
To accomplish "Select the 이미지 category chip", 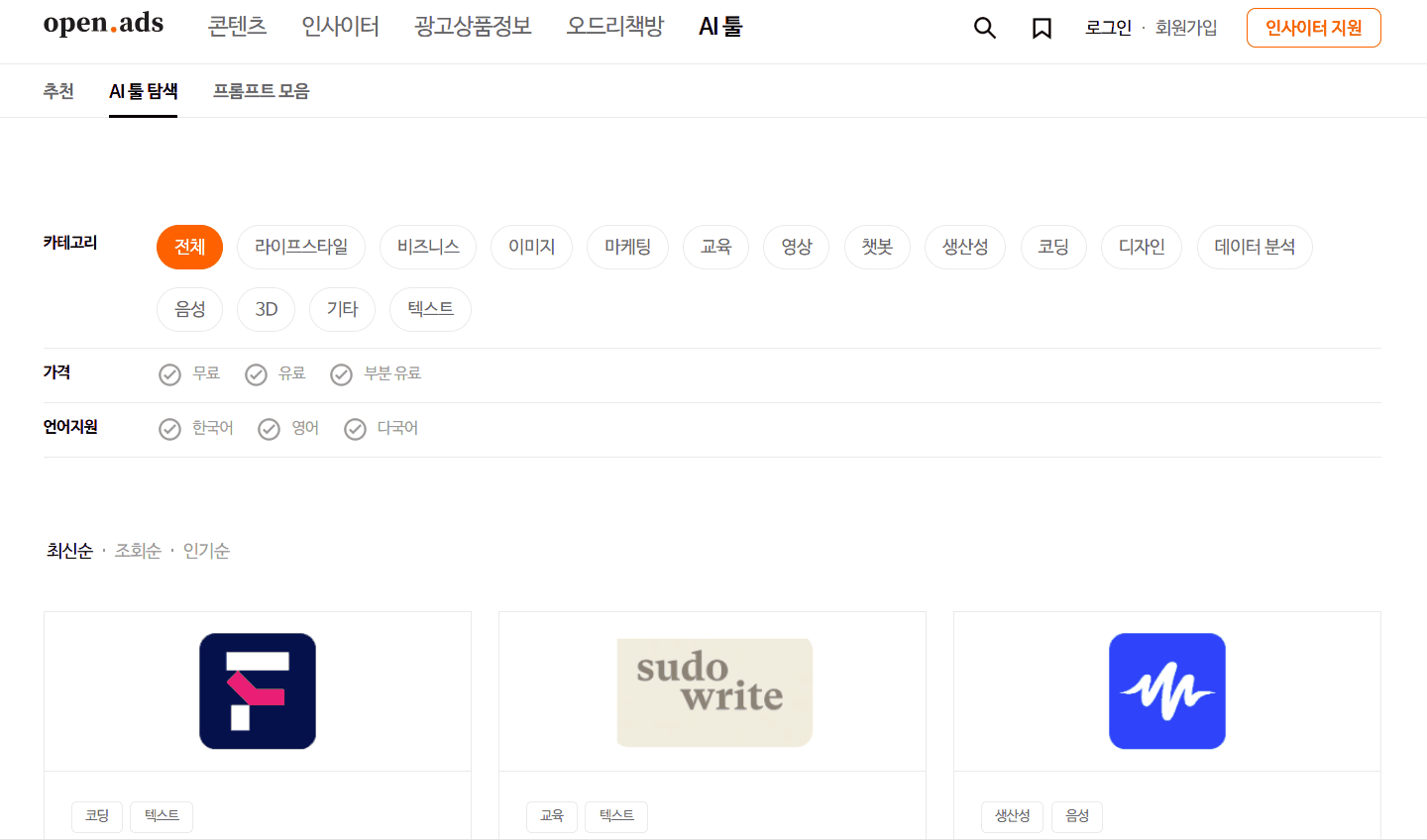I will pyautogui.click(x=531, y=247).
